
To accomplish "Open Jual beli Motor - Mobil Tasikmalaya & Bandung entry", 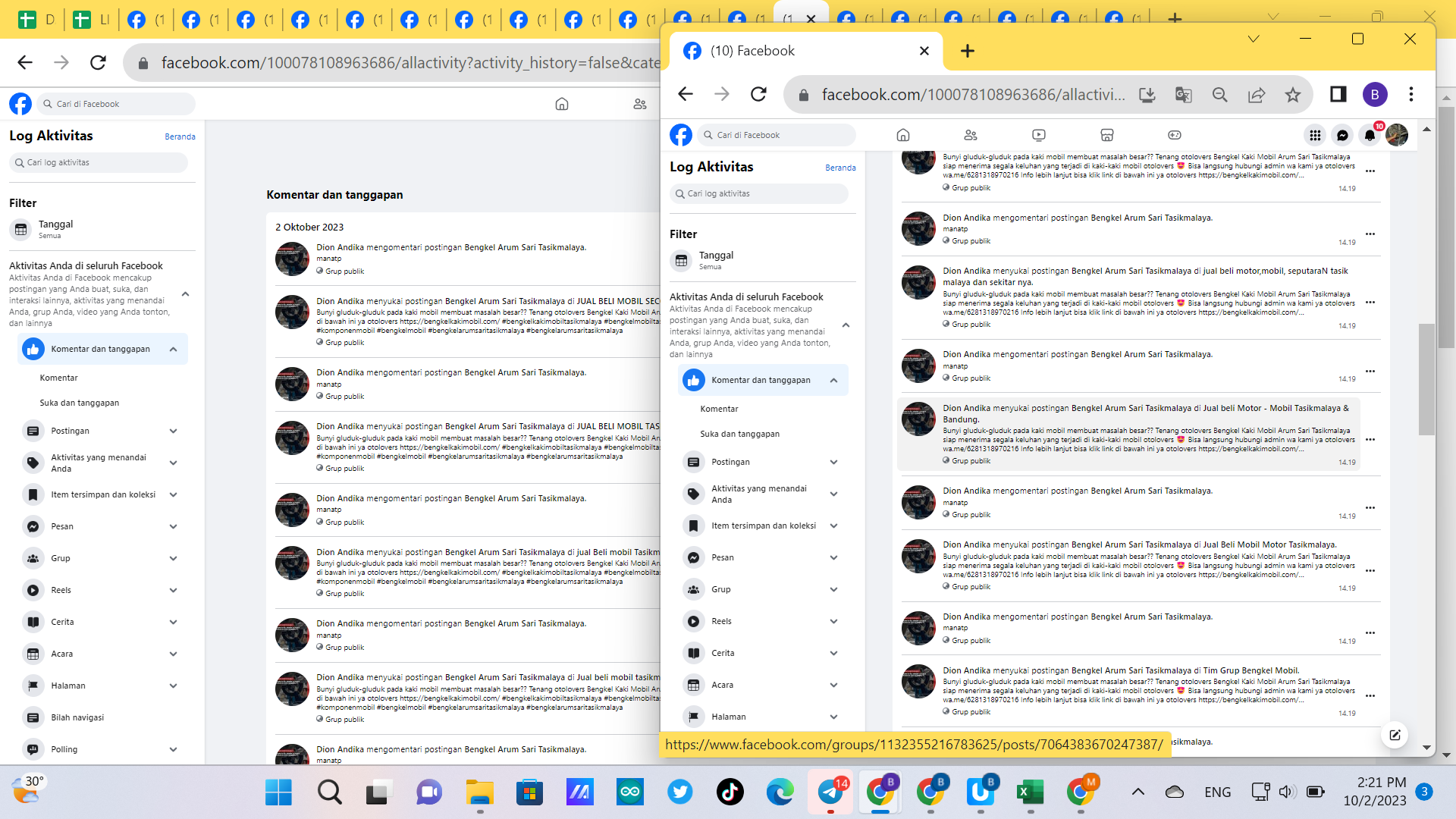I will coord(1128,434).
